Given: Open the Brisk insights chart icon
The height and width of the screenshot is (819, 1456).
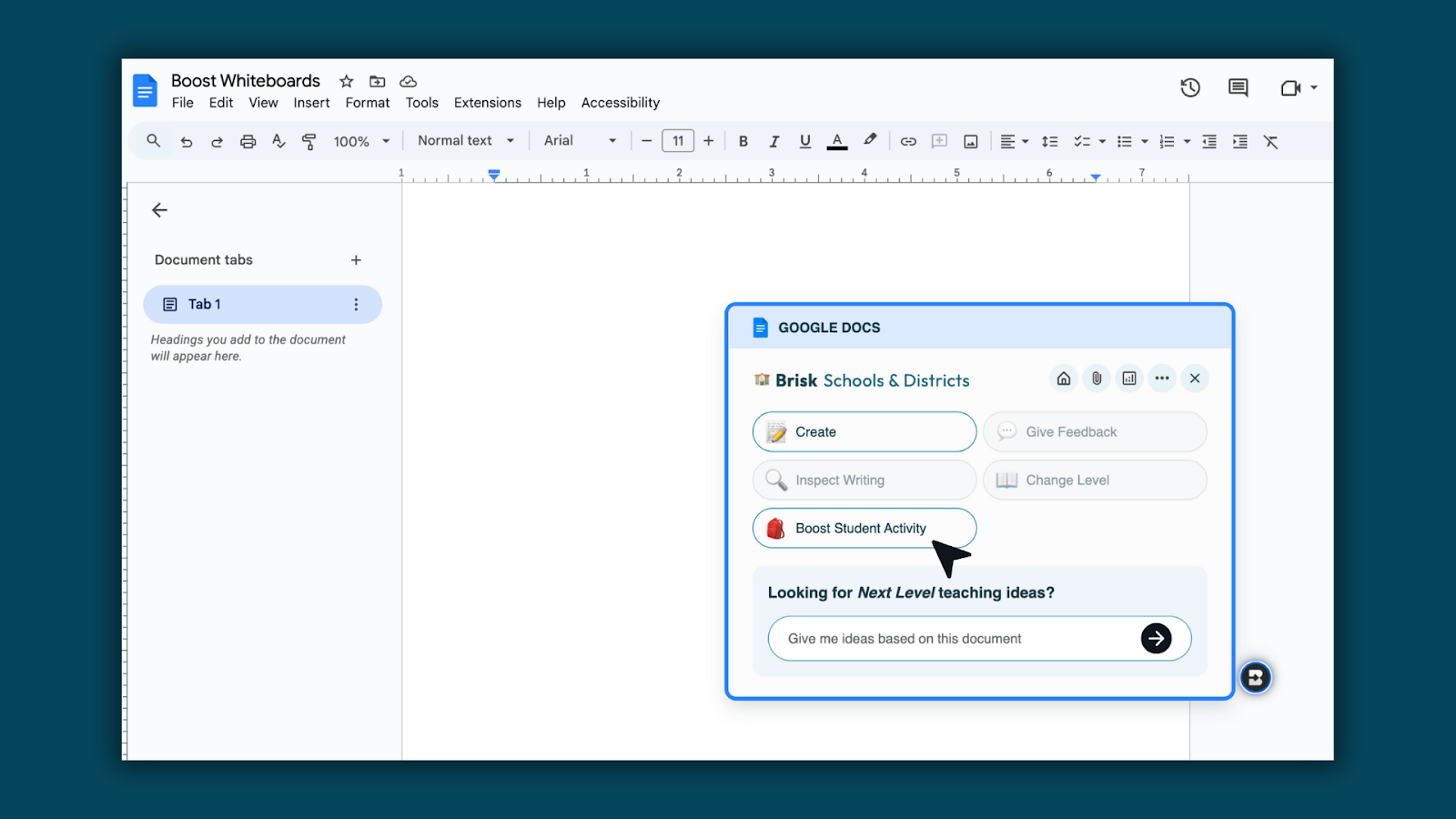Looking at the screenshot, I should click(1129, 379).
